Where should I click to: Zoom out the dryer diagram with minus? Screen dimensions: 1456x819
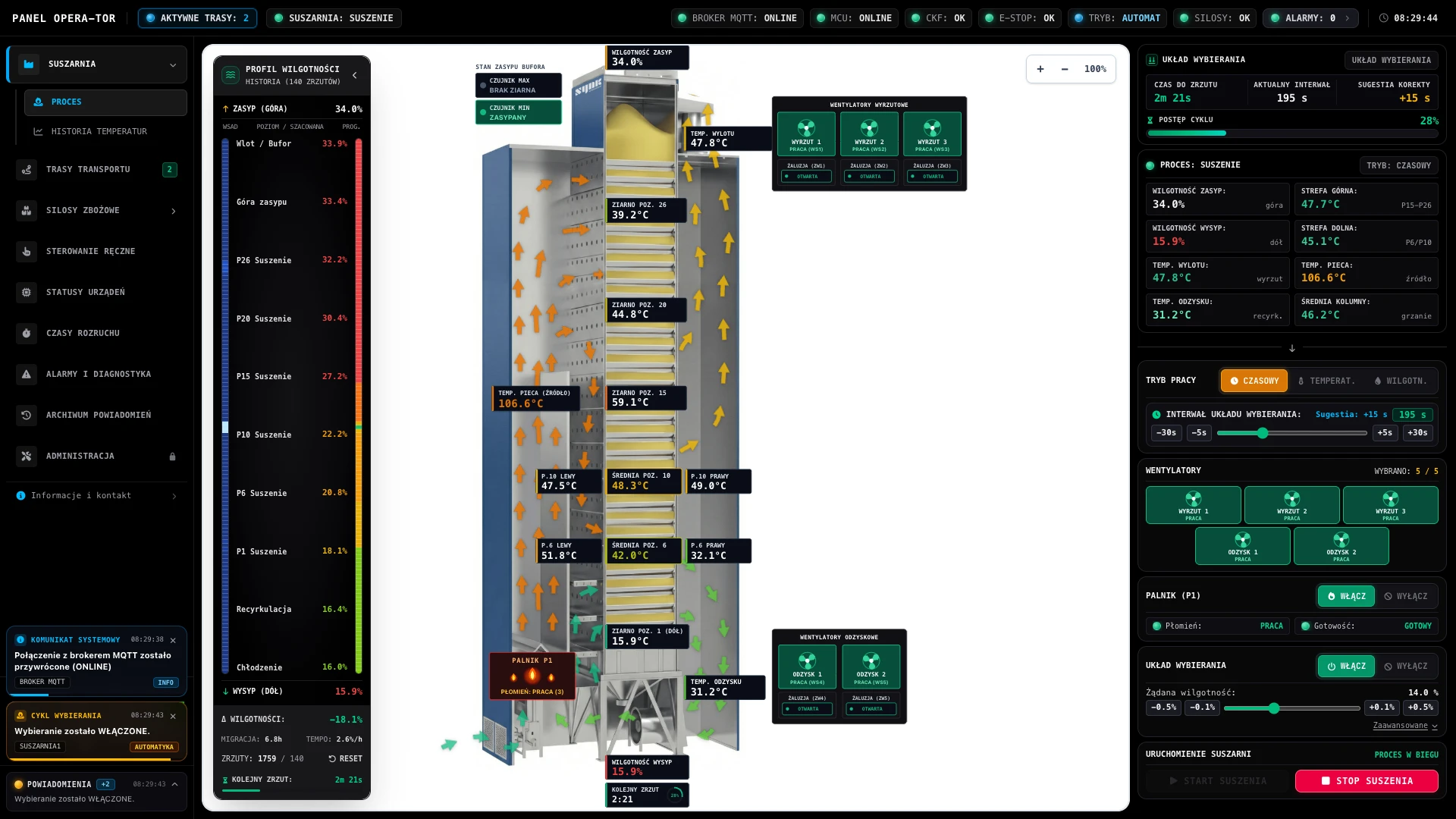1065,69
